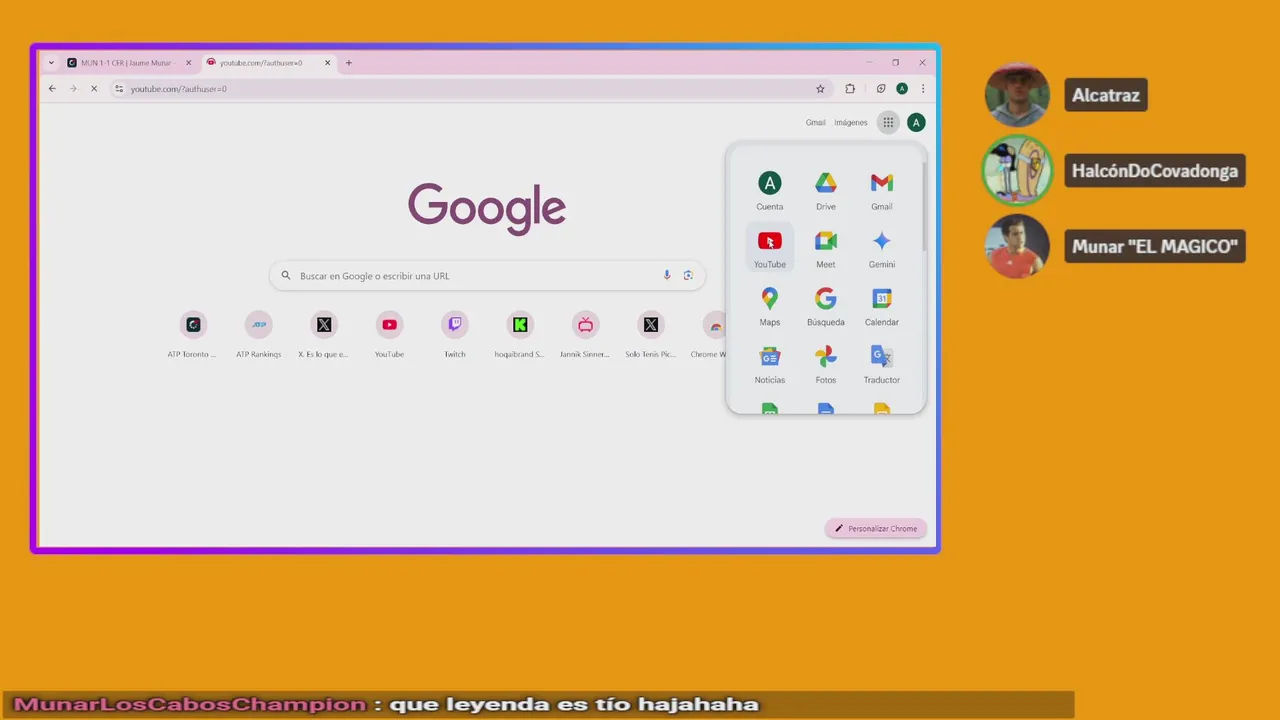Bookmark this page with star icon
This screenshot has height=720, width=1280.
(x=820, y=89)
